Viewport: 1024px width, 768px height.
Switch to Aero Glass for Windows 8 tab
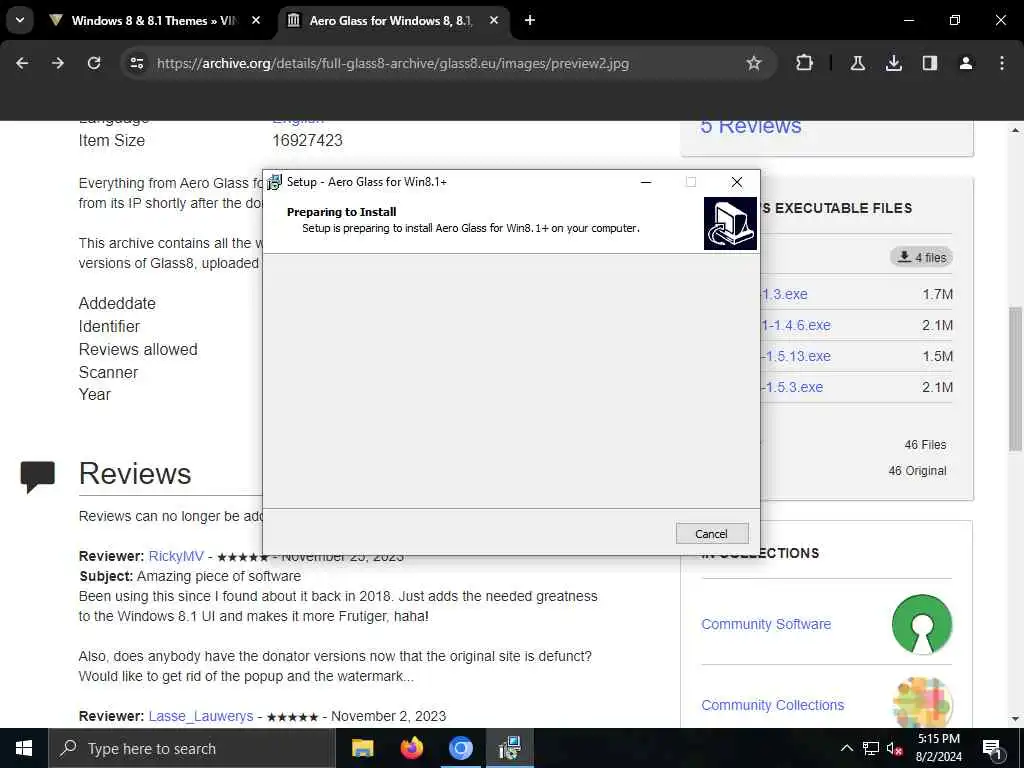point(391,20)
